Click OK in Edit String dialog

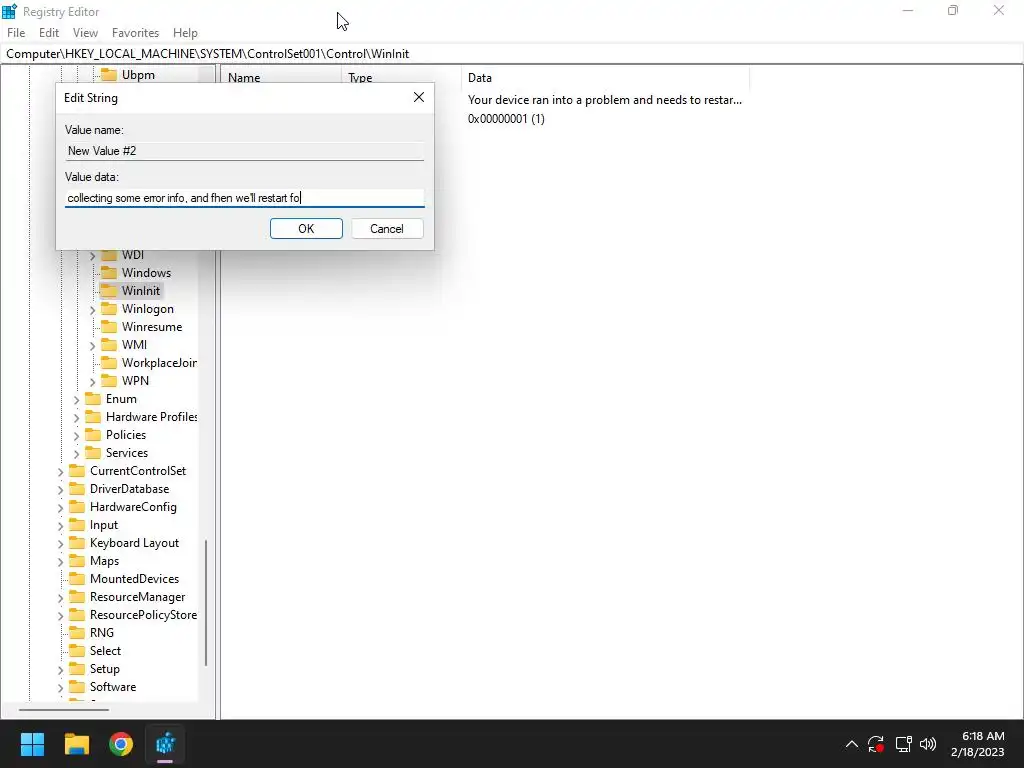306,229
